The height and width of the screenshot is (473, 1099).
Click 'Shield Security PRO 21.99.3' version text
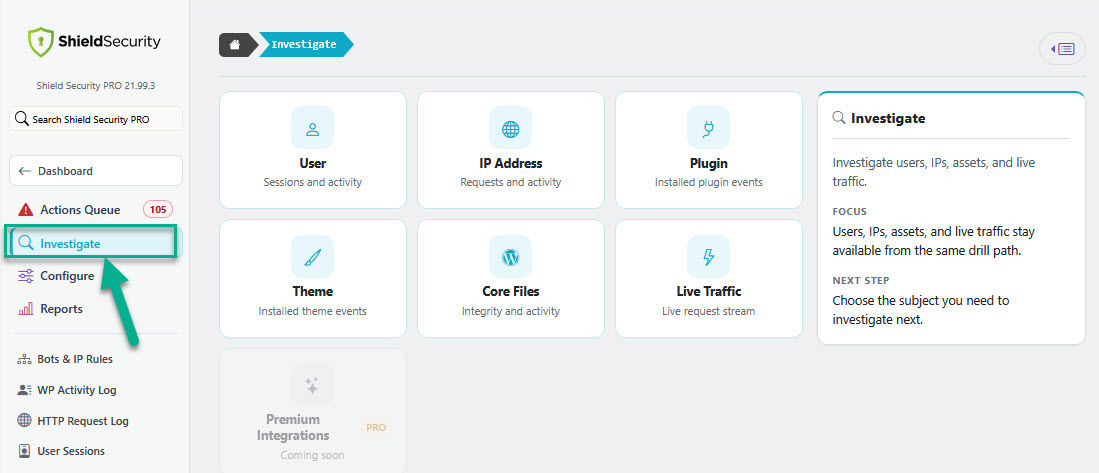coord(95,85)
